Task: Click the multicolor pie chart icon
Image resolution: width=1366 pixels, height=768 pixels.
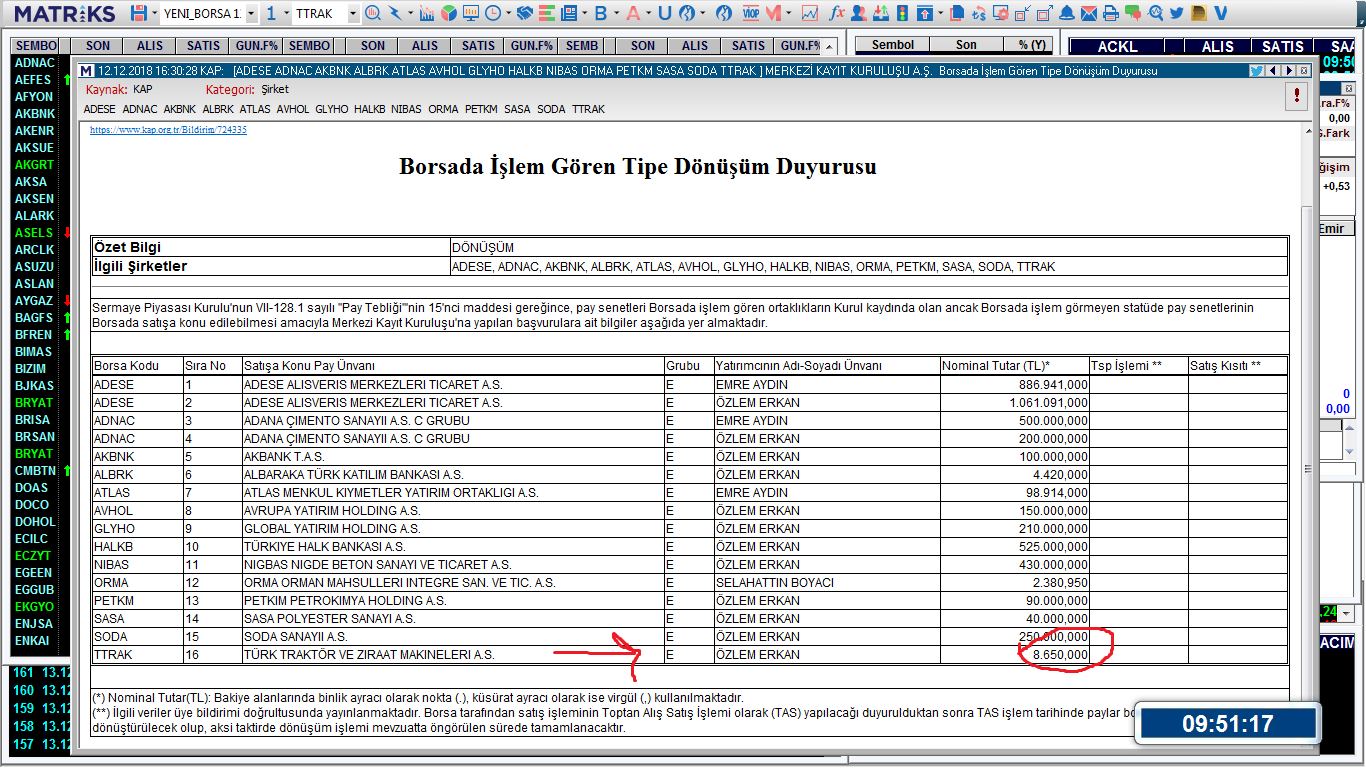Action: [449, 13]
